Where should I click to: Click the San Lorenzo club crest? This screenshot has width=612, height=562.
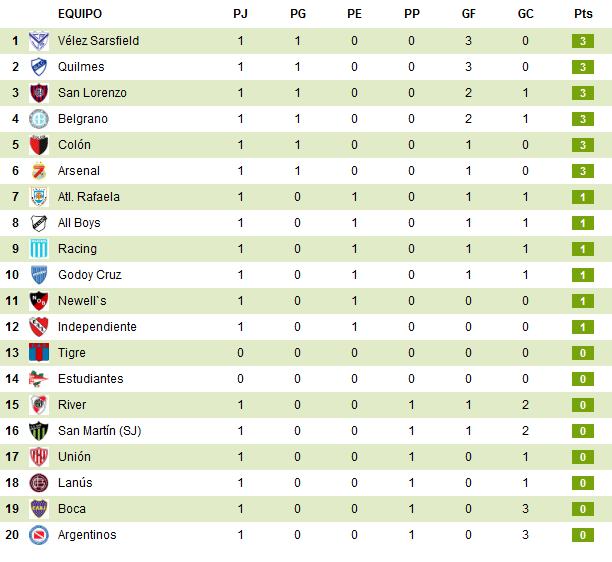39,93
